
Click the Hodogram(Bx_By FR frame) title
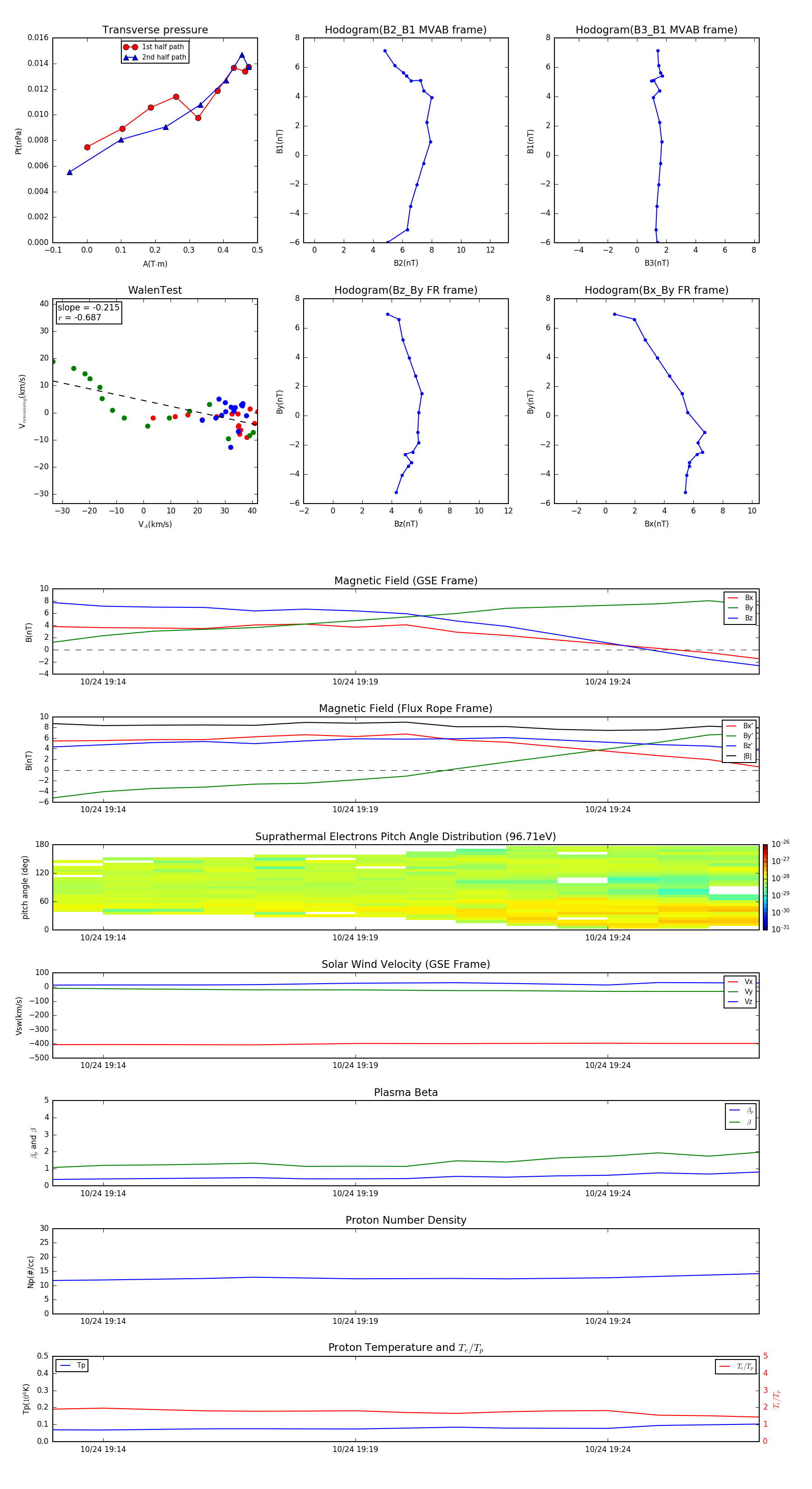click(x=656, y=290)
